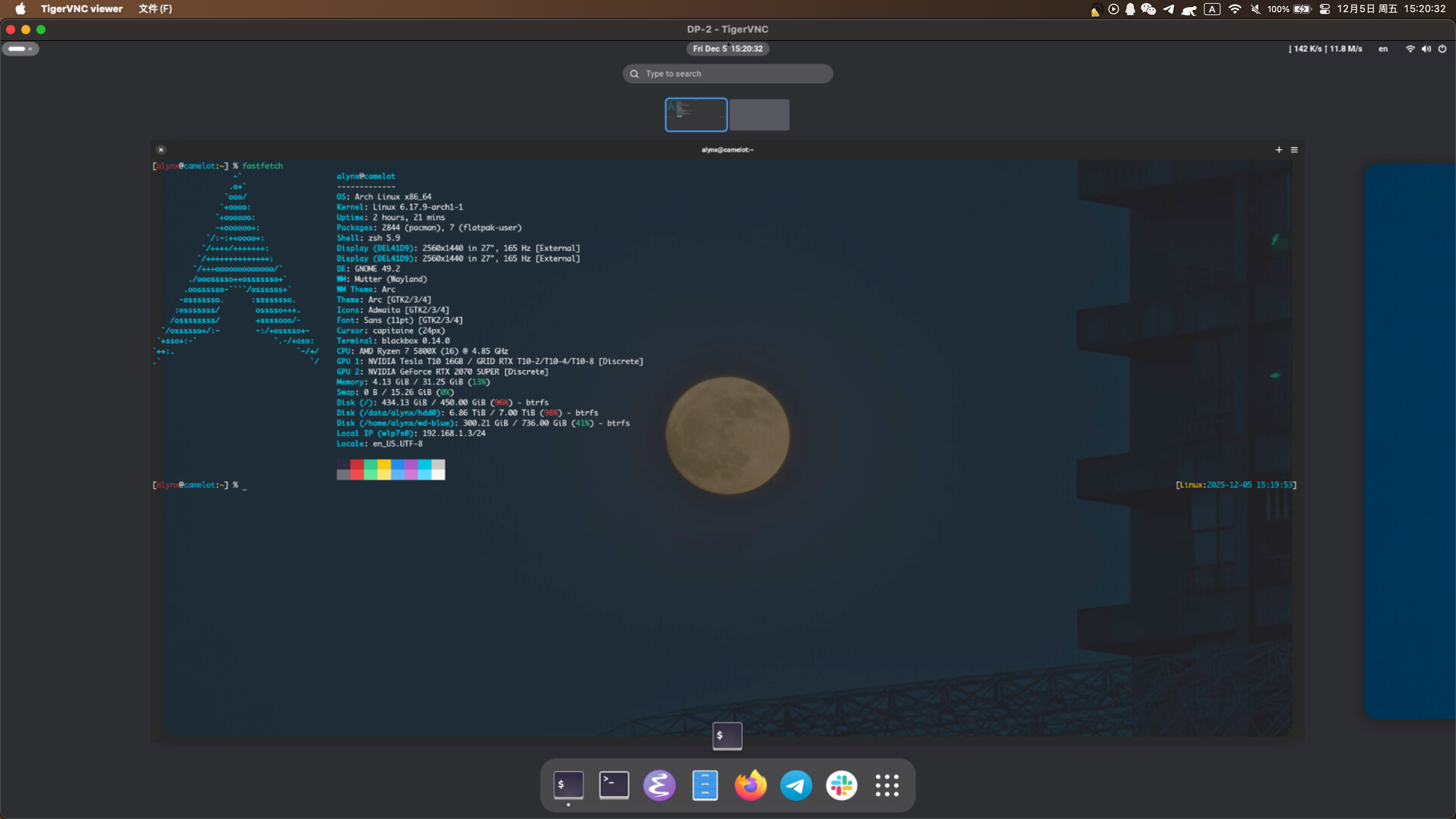Image resolution: width=1456 pixels, height=819 pixels.
Task: Select the dollar-sign terminal in the dock
Action: coord(568,785)
